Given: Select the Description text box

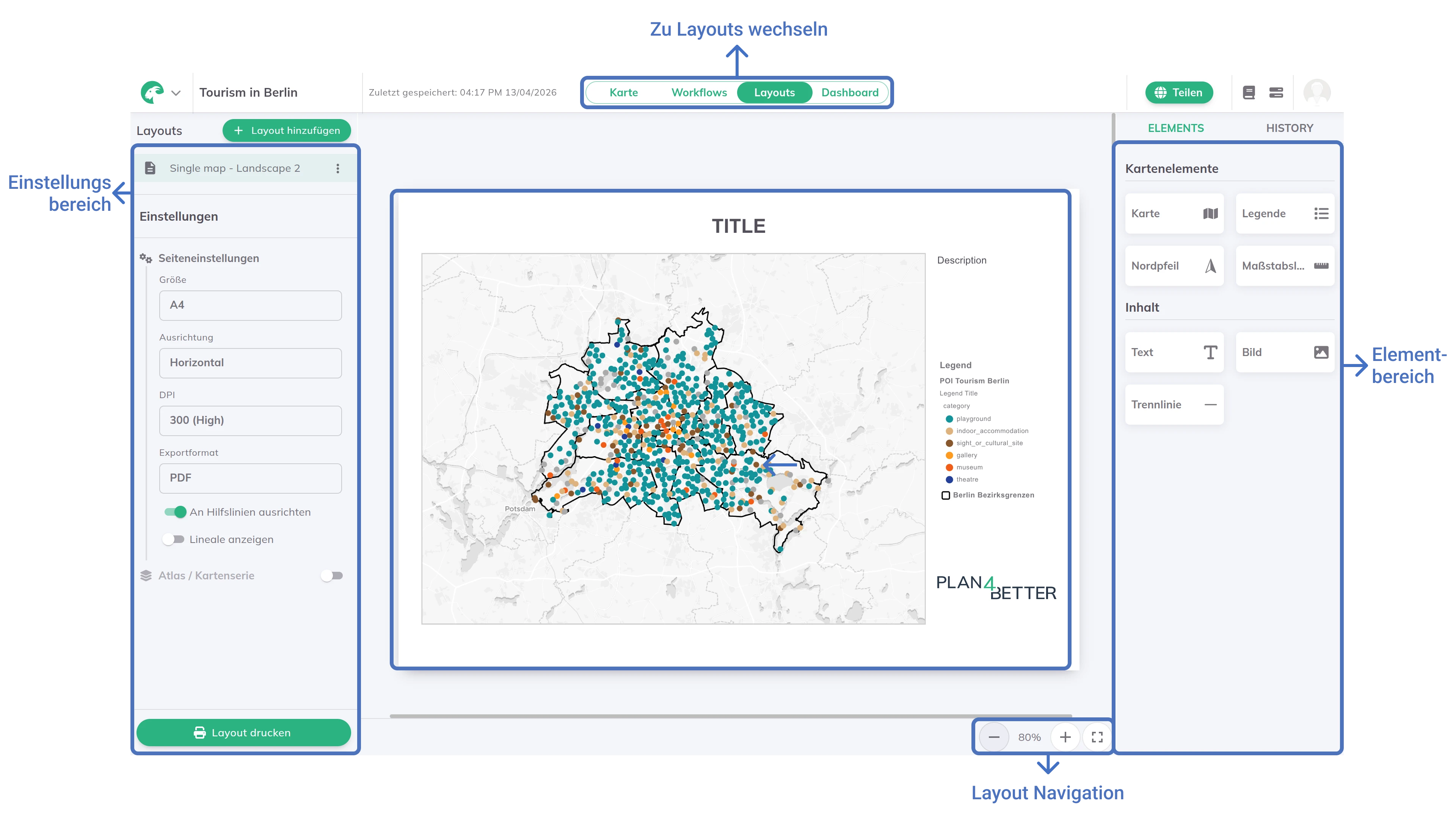Looking at the screenshot, I should pos(962,260).
